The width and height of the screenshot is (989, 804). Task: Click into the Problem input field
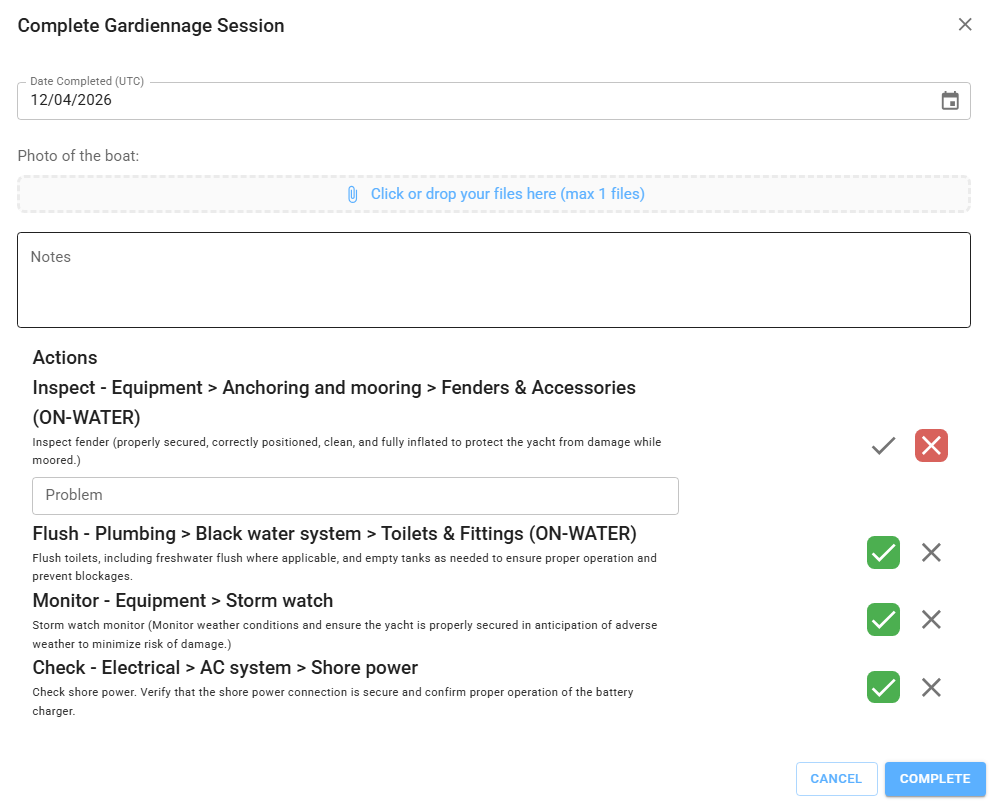point(355,495)
